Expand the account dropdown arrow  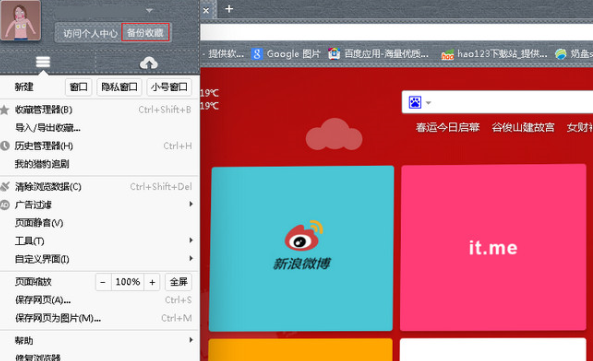(149, 10)
